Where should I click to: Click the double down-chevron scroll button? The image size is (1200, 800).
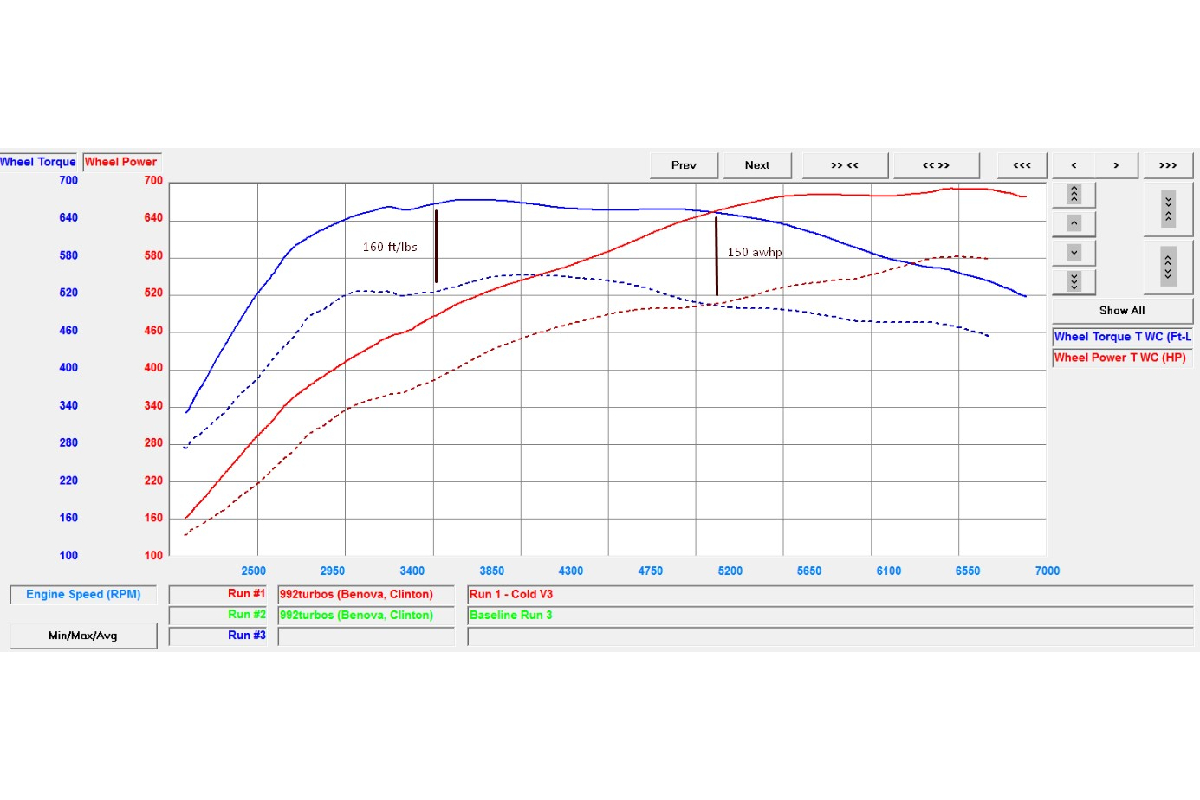(1074, 281)
